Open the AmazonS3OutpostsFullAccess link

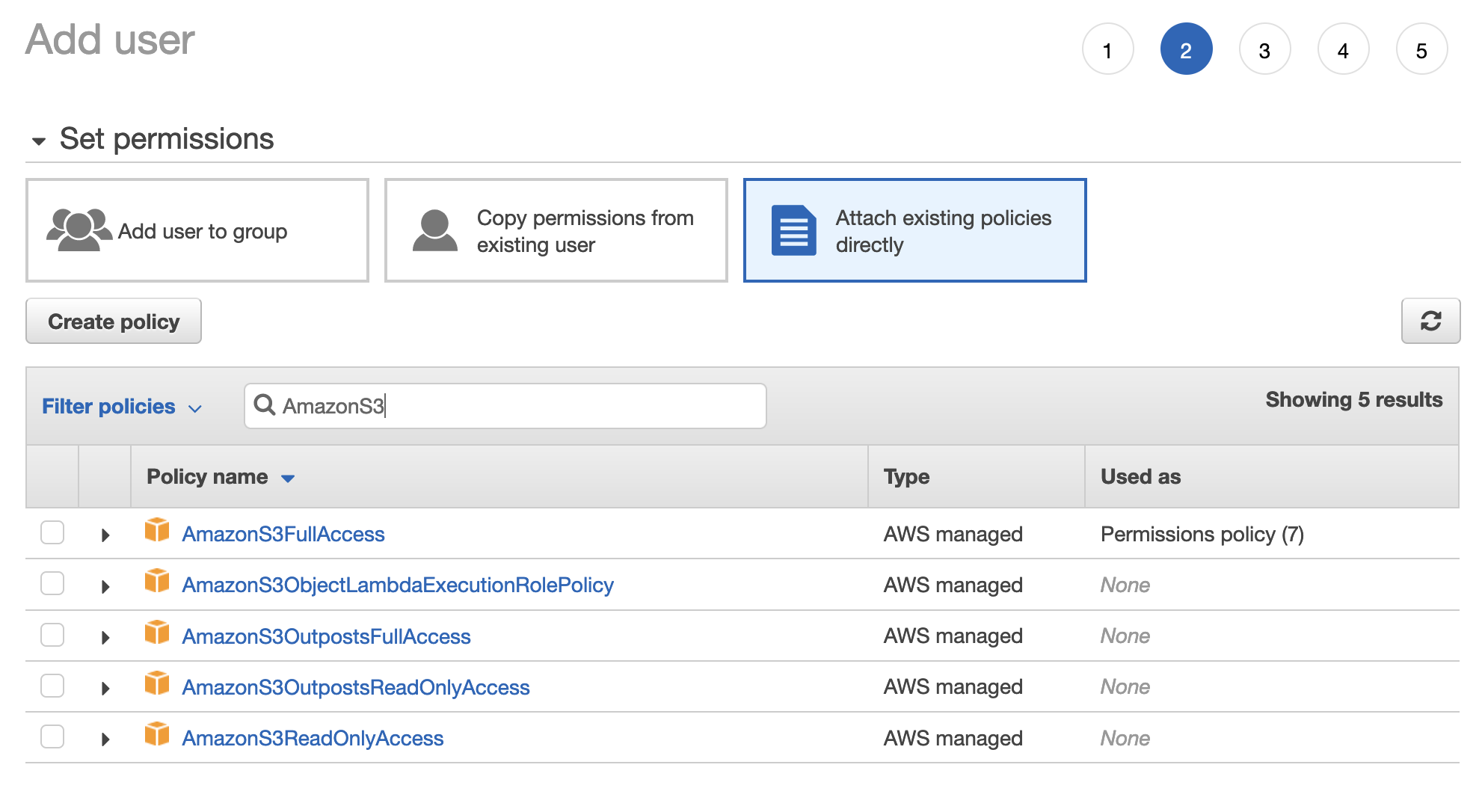pyautogui.click(x=326, y=636)
